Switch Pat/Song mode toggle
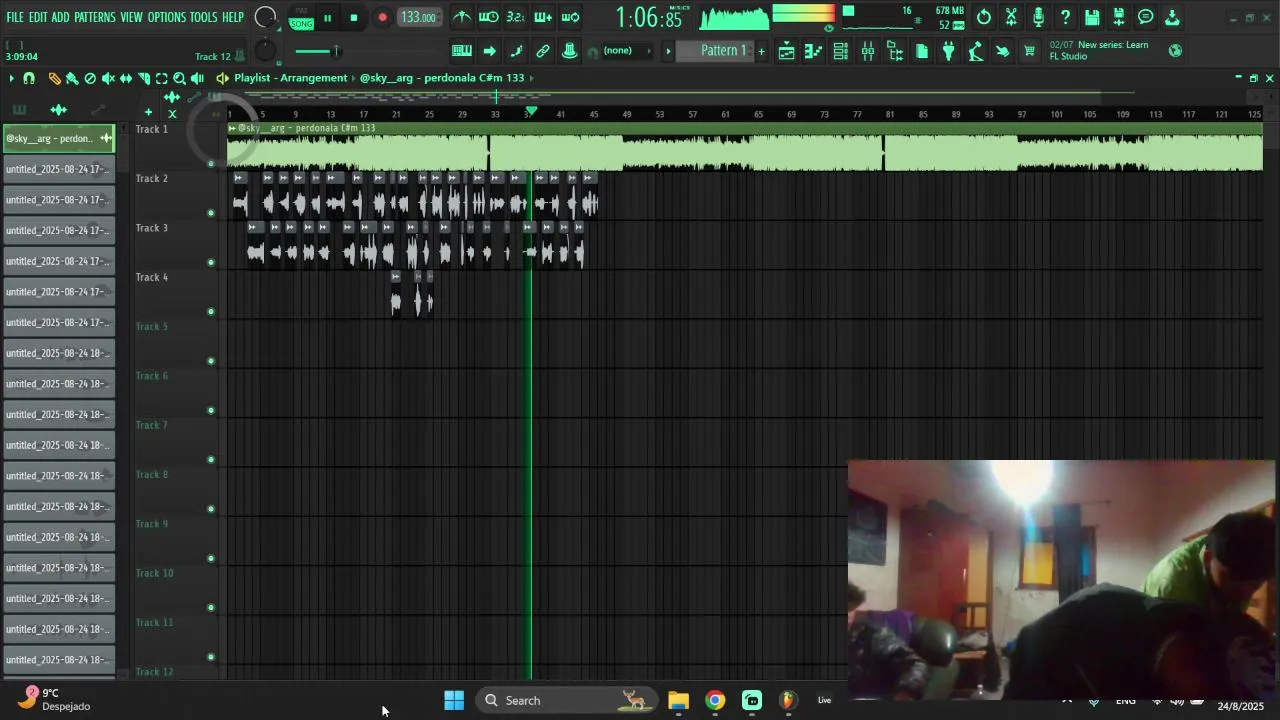 coord(301,18)
